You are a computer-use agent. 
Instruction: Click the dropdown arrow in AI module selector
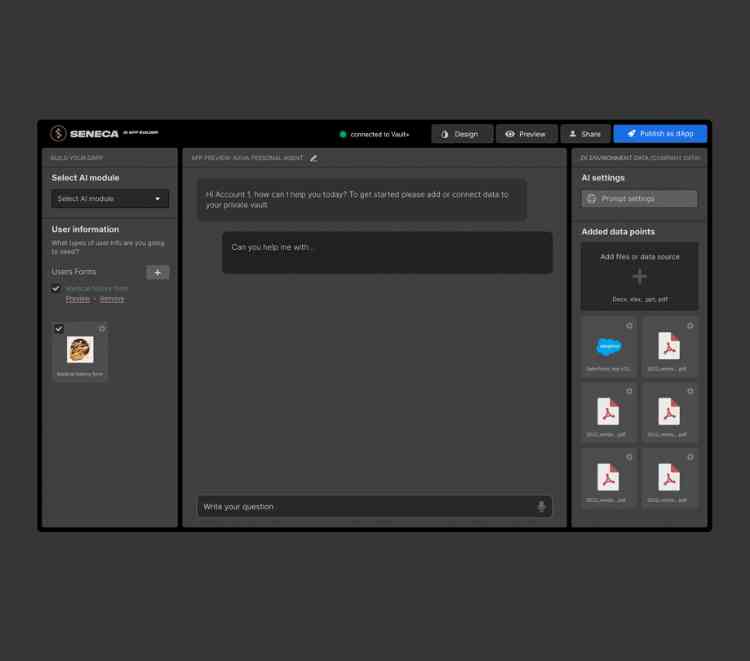(157, 199)
